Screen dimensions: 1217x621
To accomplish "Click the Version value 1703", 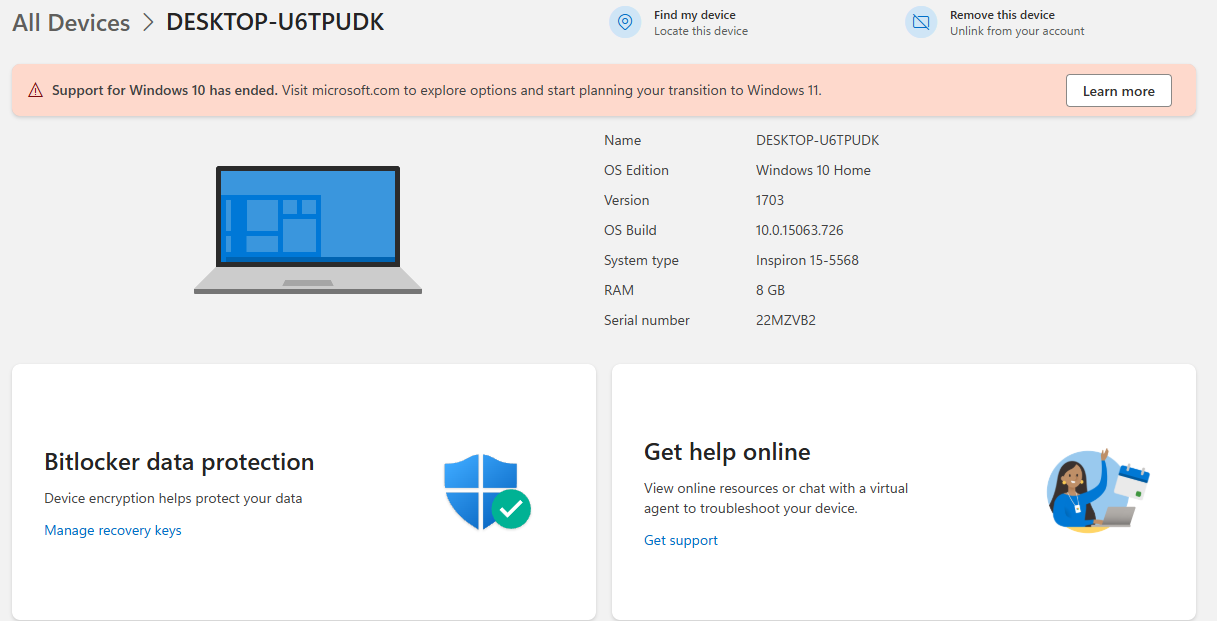I will 770,200.
